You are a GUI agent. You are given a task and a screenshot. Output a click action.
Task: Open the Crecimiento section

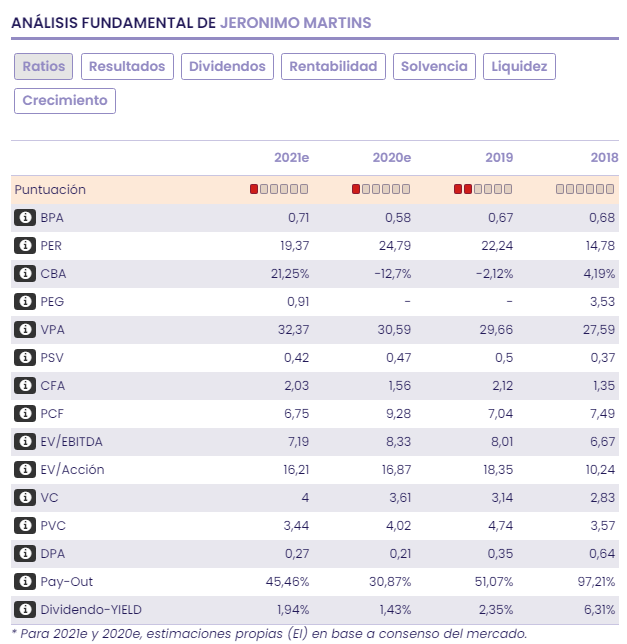[65, 101]
